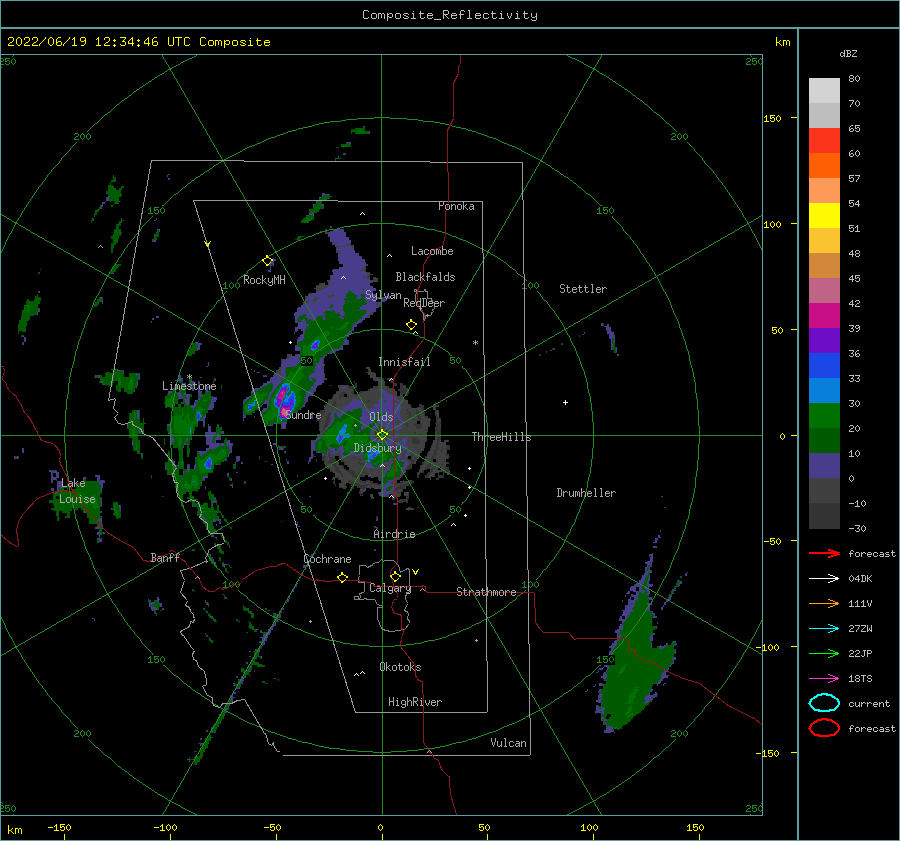Image resolution: width=900 pixels, height=841 pixels.
Task: Click the blue swatch between 36 and 33
Action: coord(824,365)
